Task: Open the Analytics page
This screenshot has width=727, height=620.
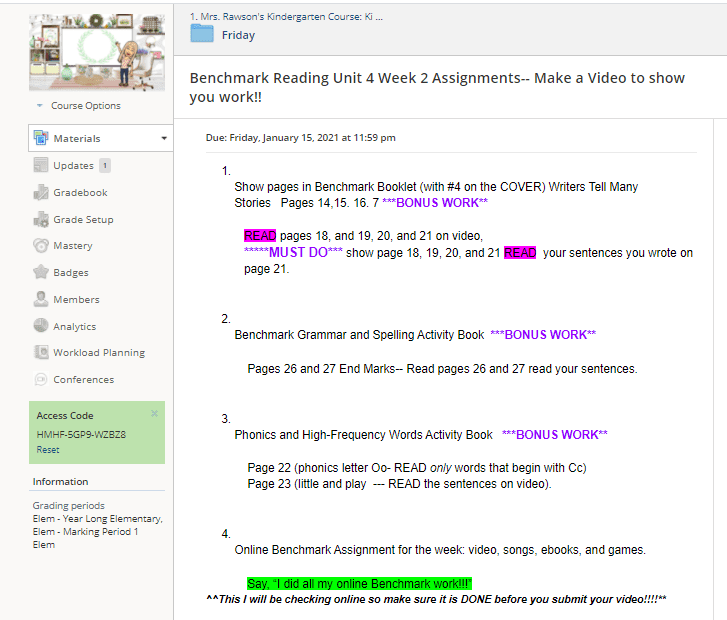Action: [75, 326]
